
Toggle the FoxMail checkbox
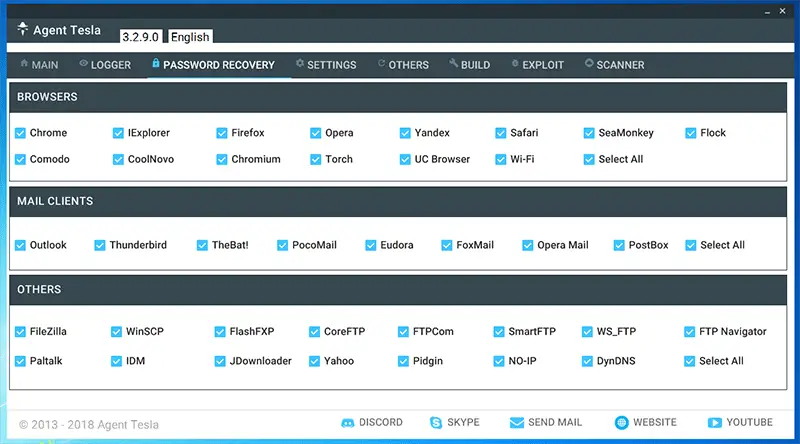[446, 245]
